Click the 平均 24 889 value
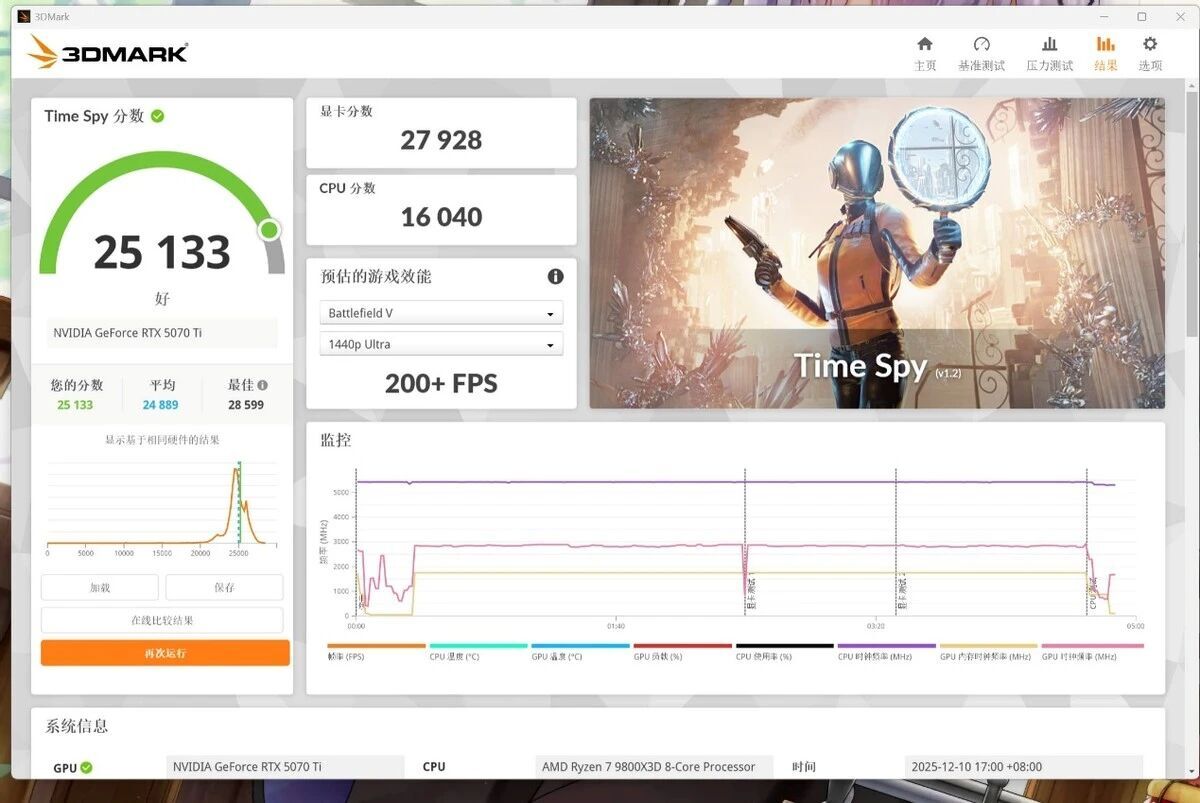This screenshot has width=1200, height=803. (x=160, y=405)
